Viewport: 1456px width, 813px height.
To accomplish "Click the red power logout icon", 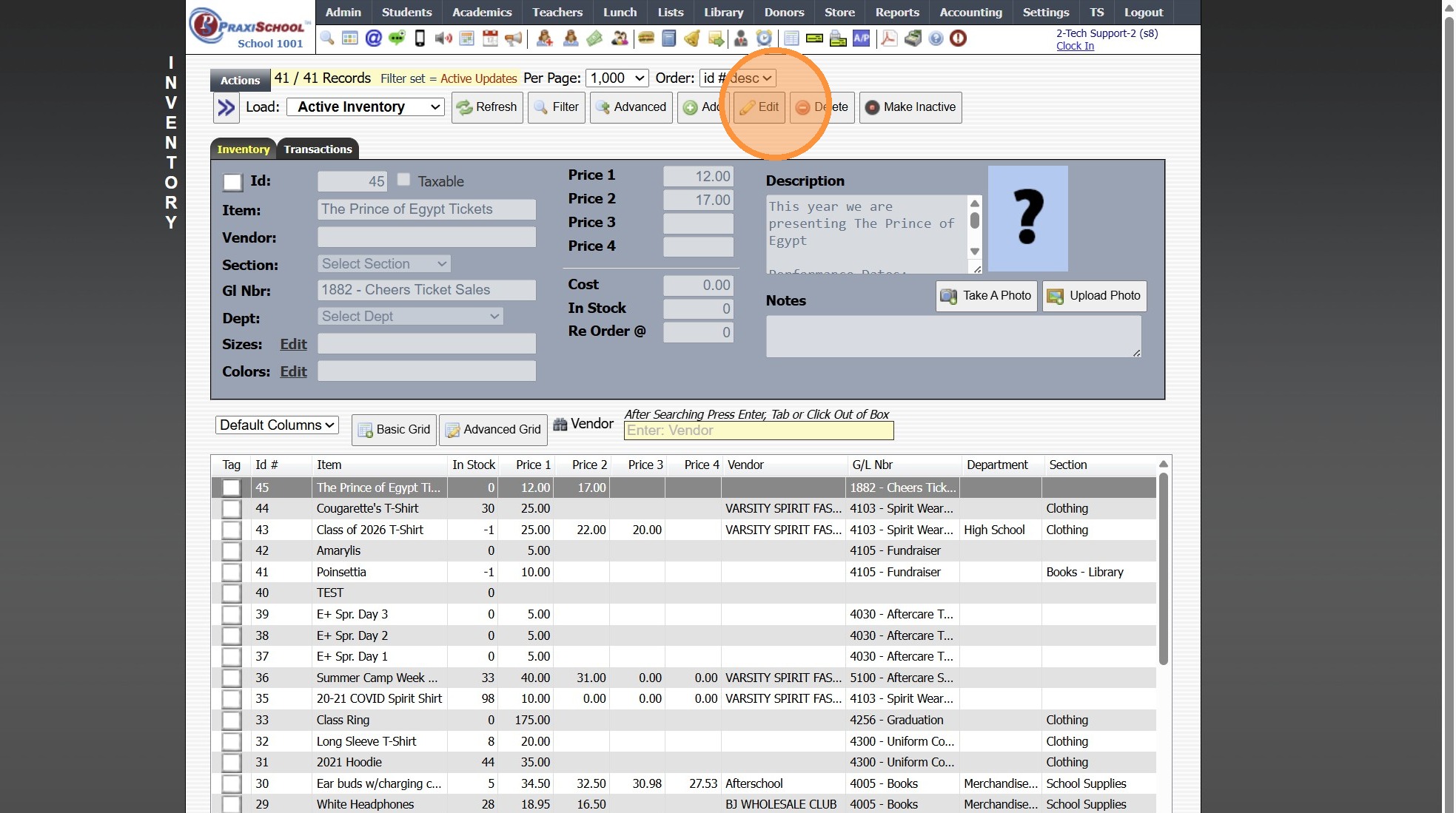I will point(958,38).
